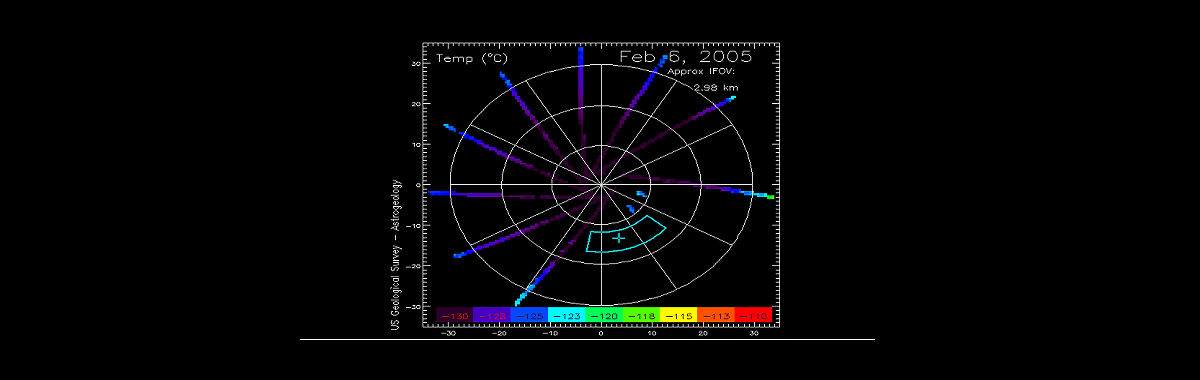The width and height of the screenshot is (1200, 380).
Task: Click the cyan cross marker in plot
Action: click(x=619, y=237)
